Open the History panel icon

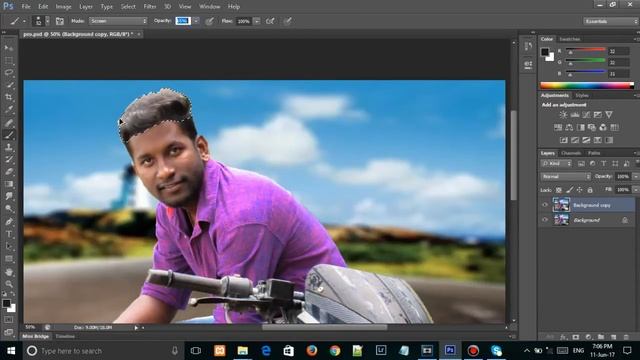click(x=528, y=47)
